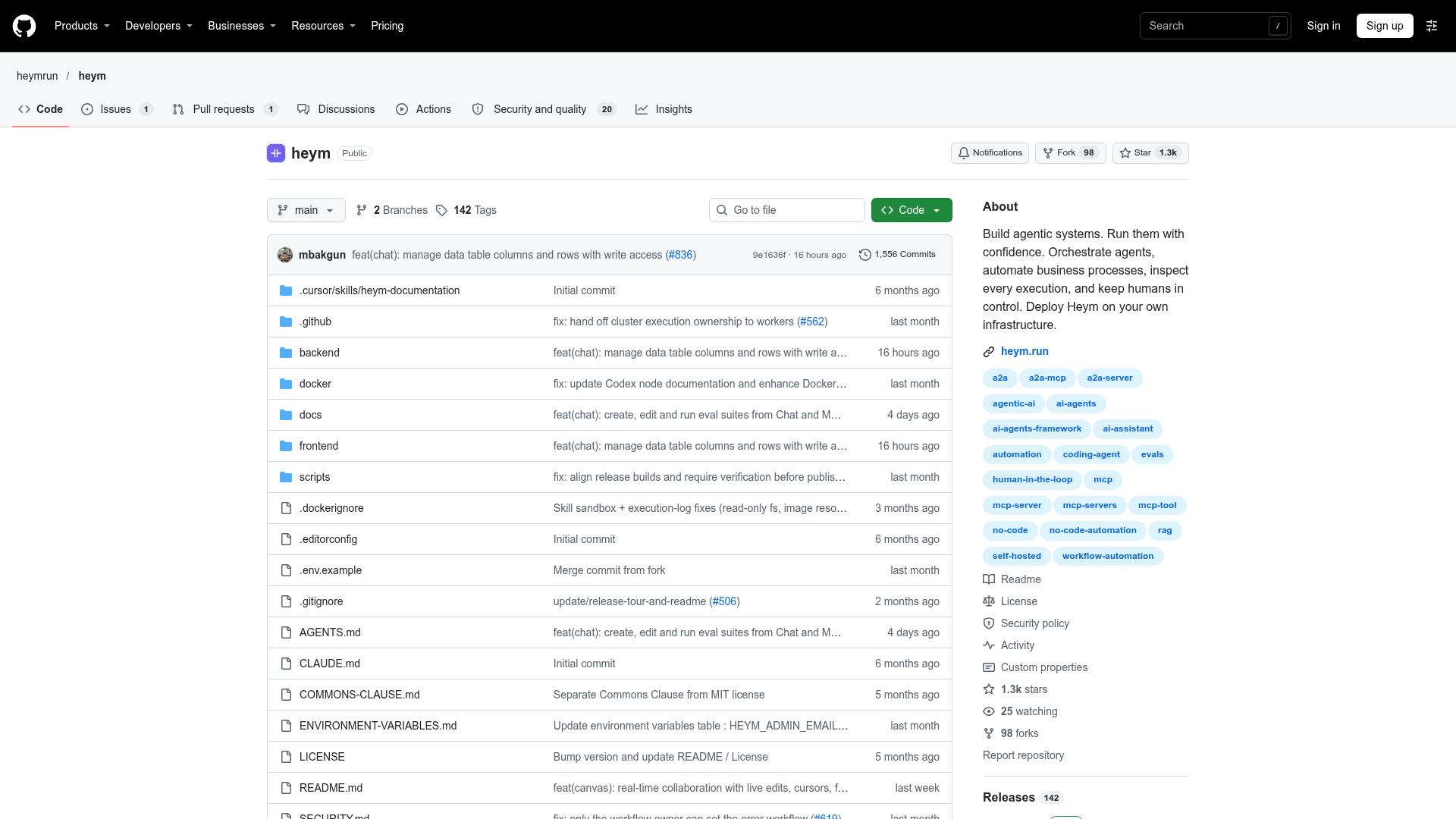The image size is (1456, 819).
Task: Open the main branch selector dropdown
Action: click(x=306, y=210)
